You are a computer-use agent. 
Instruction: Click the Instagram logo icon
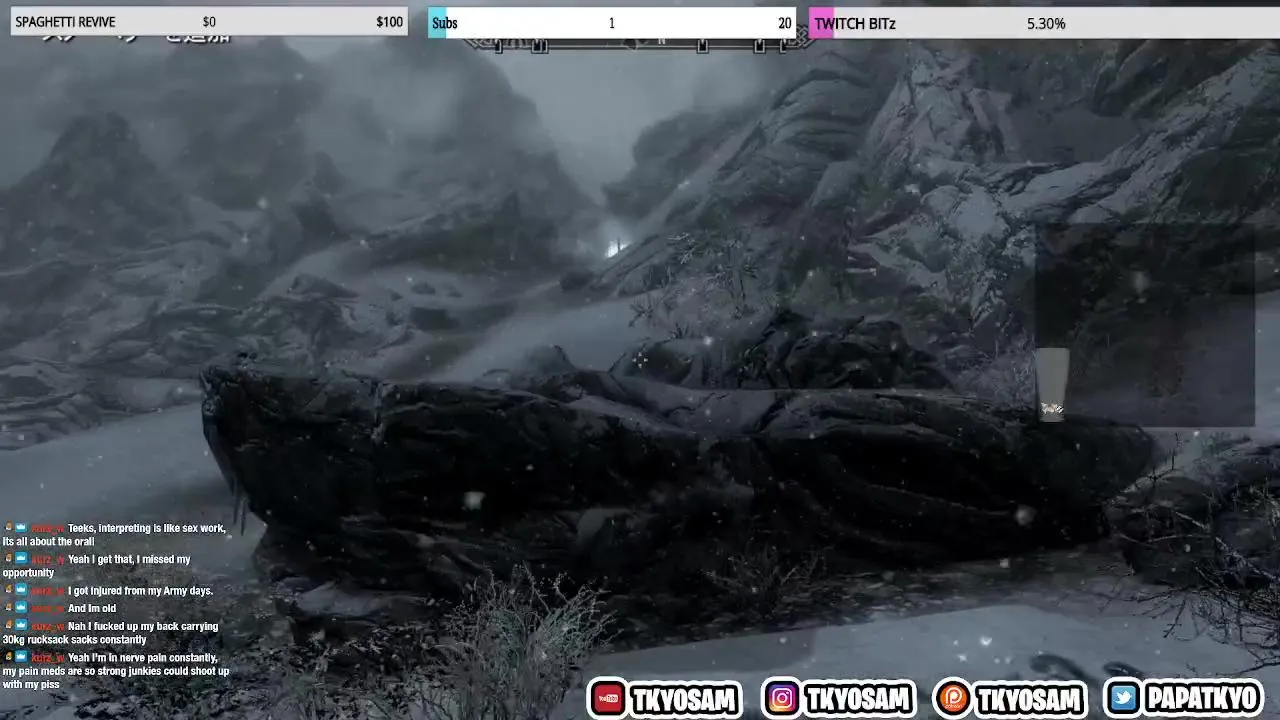point(782,699)
